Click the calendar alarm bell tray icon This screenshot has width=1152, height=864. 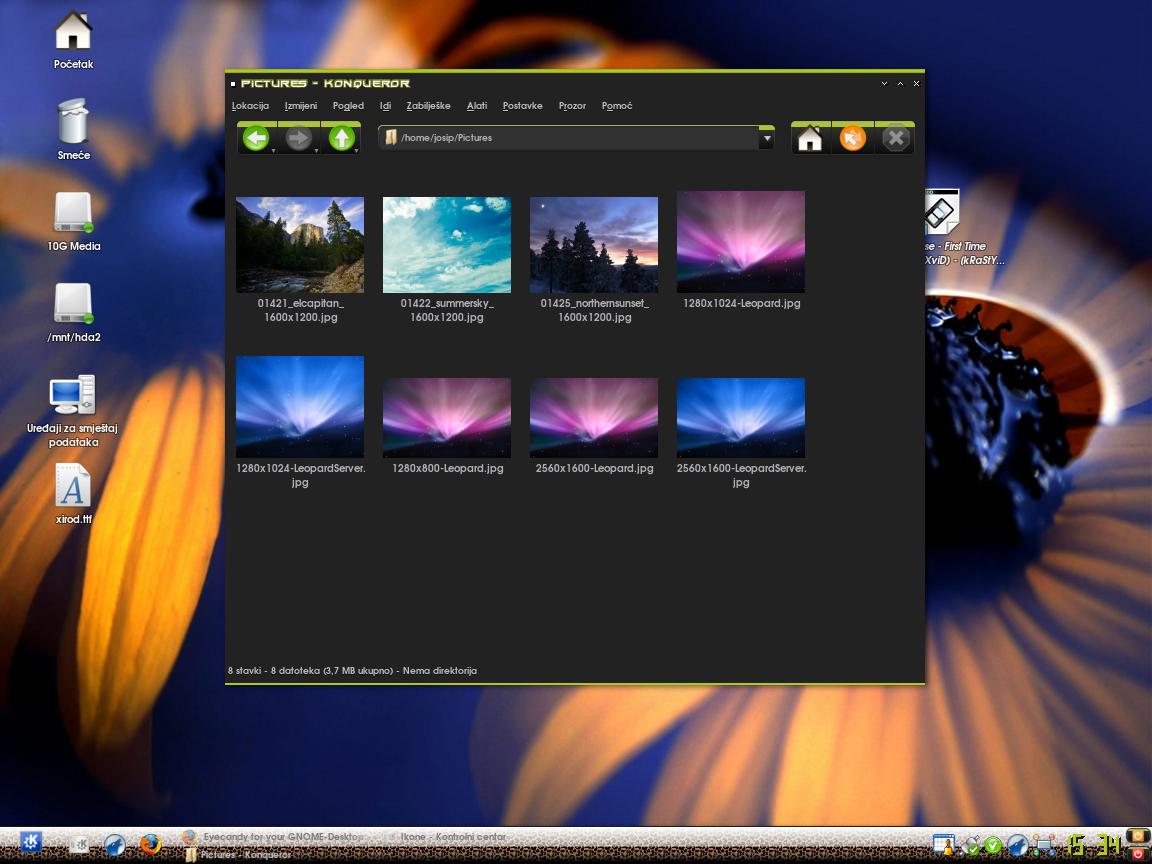pyautogui.click(x=944, y=846)
